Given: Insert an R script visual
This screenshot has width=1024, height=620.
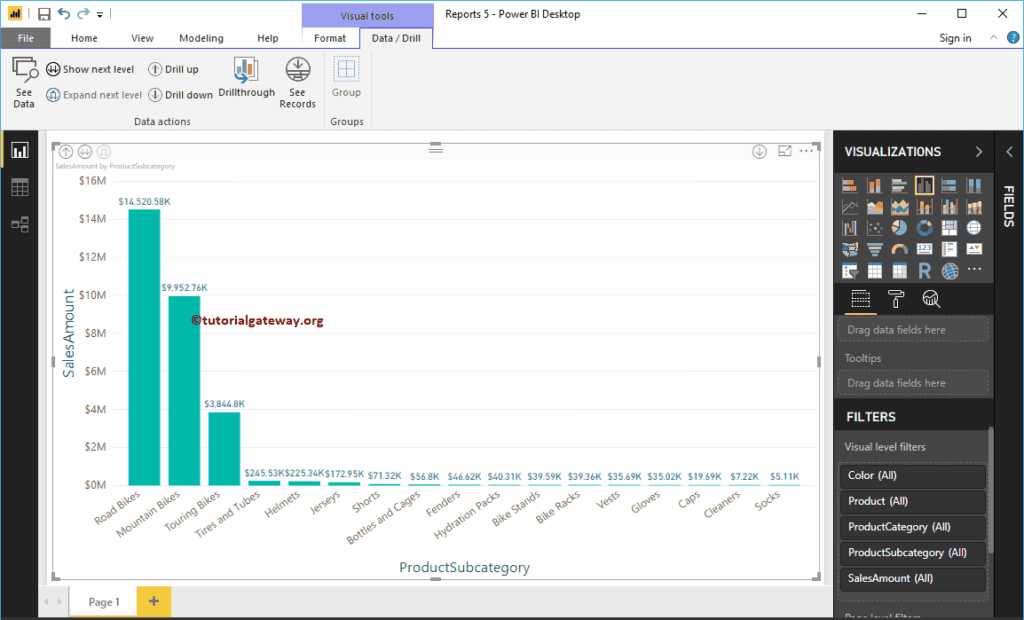Looking at the screenshot, I should point(924,270).
